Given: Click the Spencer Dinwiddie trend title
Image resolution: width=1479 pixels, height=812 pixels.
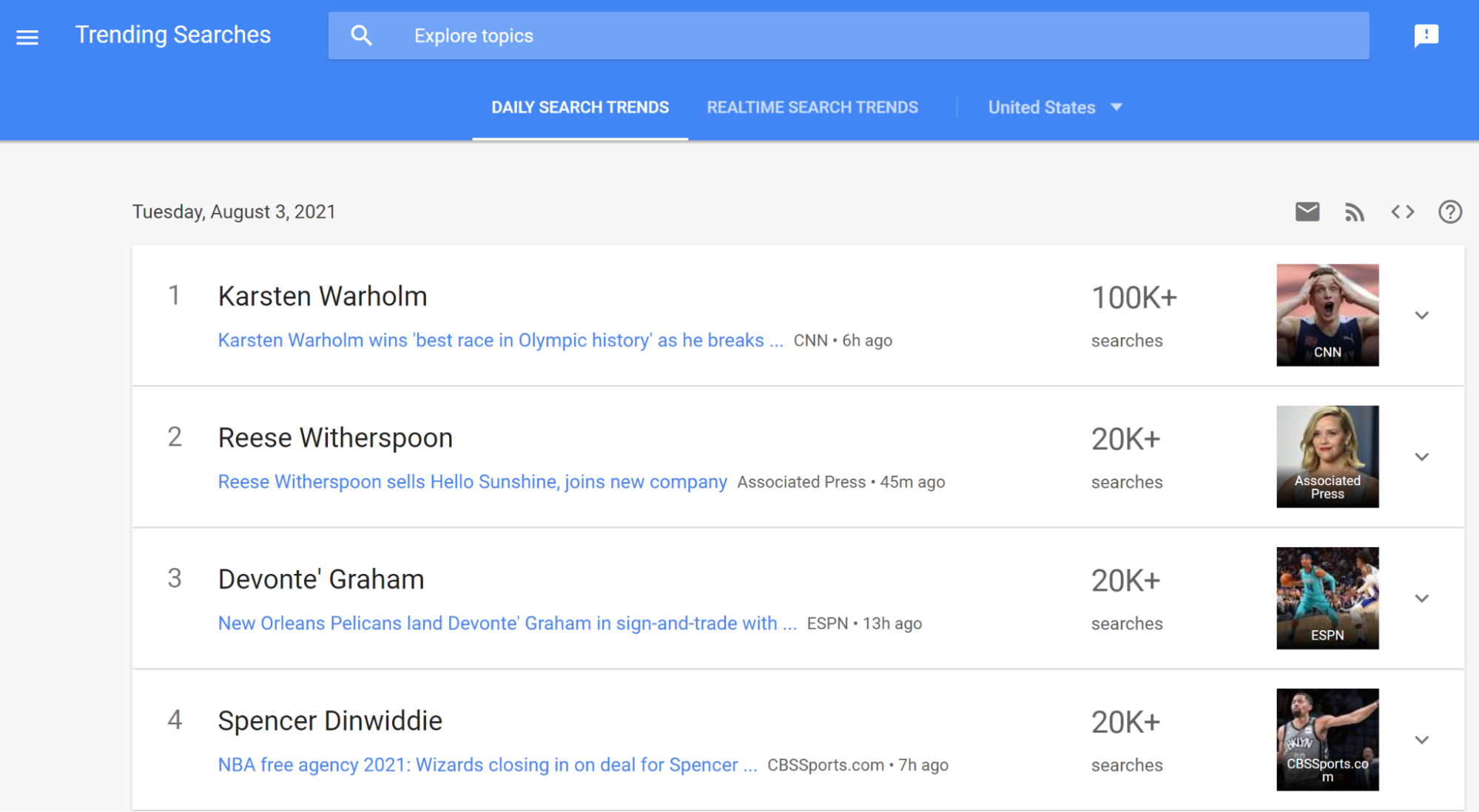Looking at the screenshot, I should coord(330,720).
